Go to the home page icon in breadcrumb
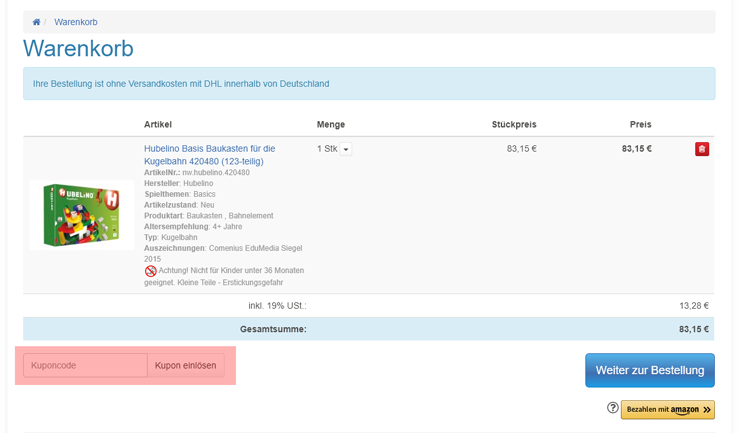 [36, 22]
